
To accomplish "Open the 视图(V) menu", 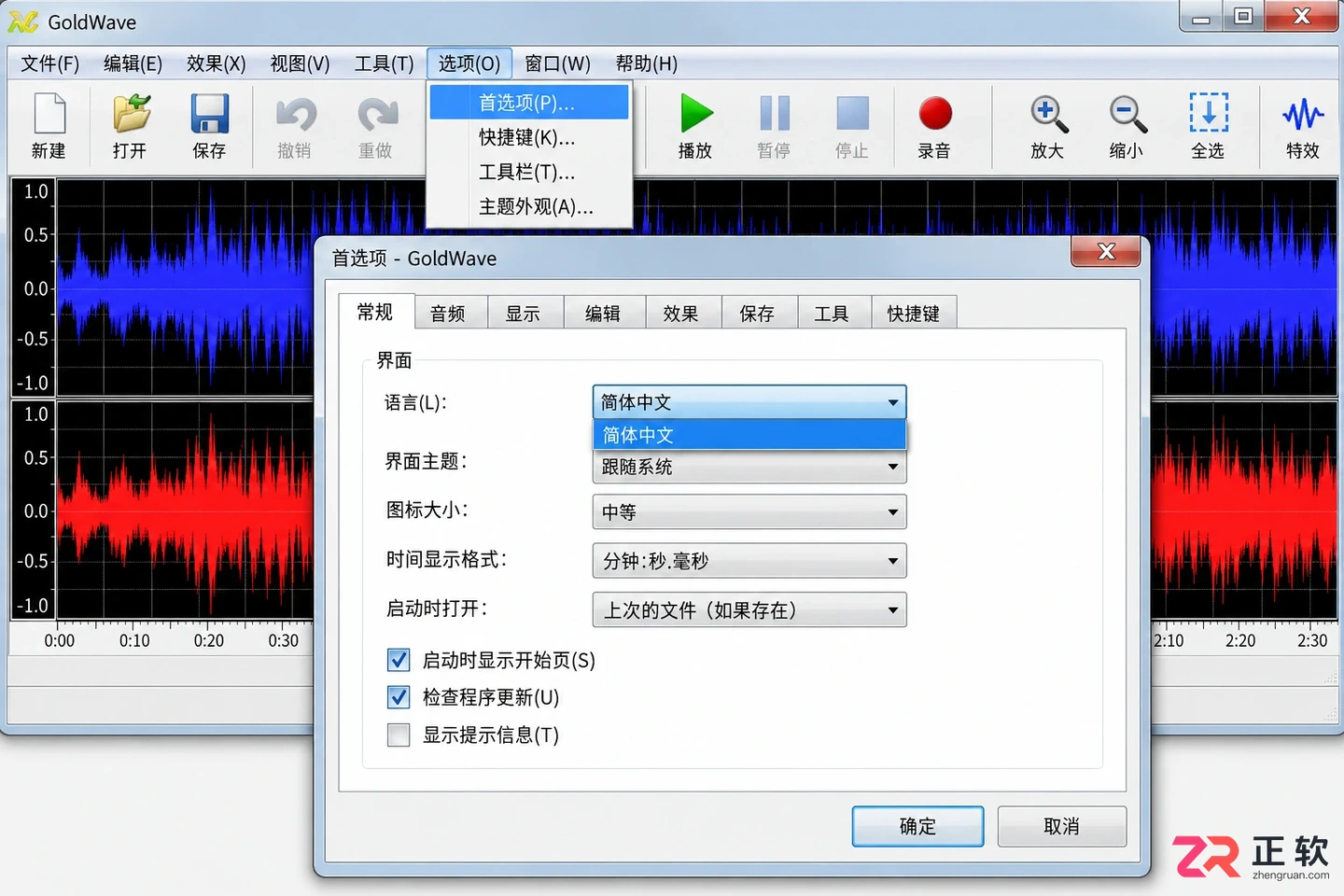I will point(300,63).
